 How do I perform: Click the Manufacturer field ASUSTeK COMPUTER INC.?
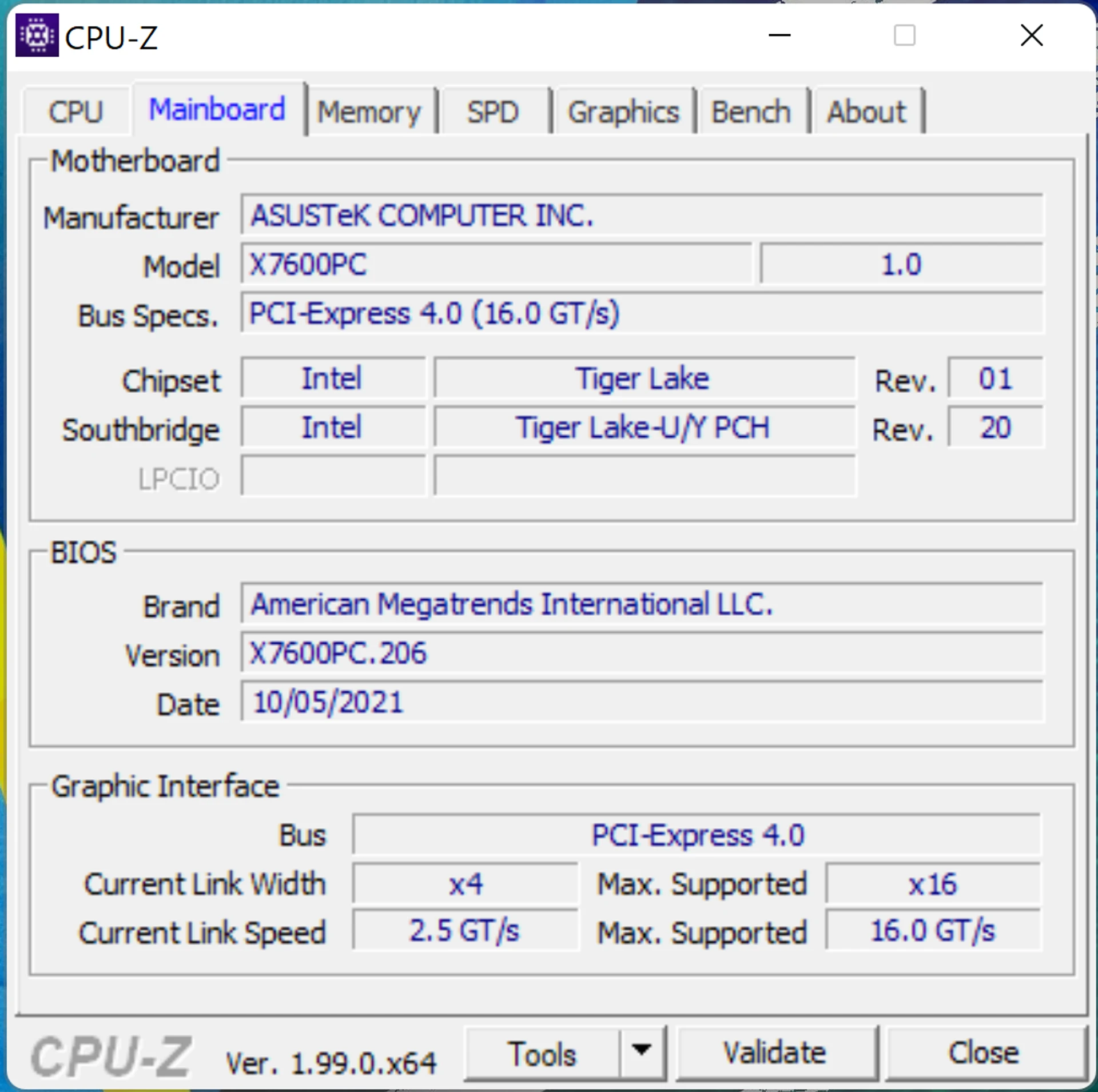point(642,215)
